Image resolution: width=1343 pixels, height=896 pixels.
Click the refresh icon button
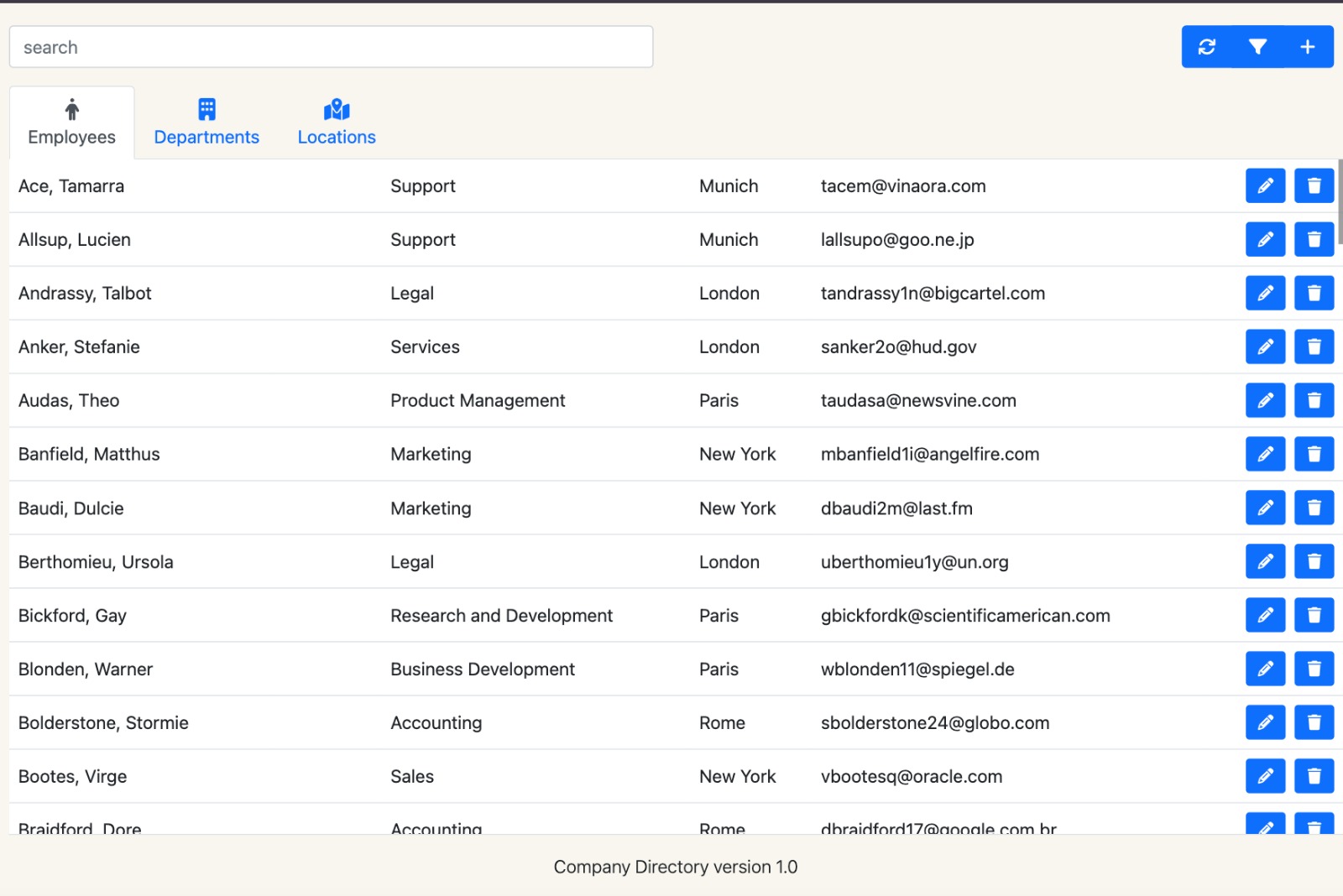coord(1207,47)
